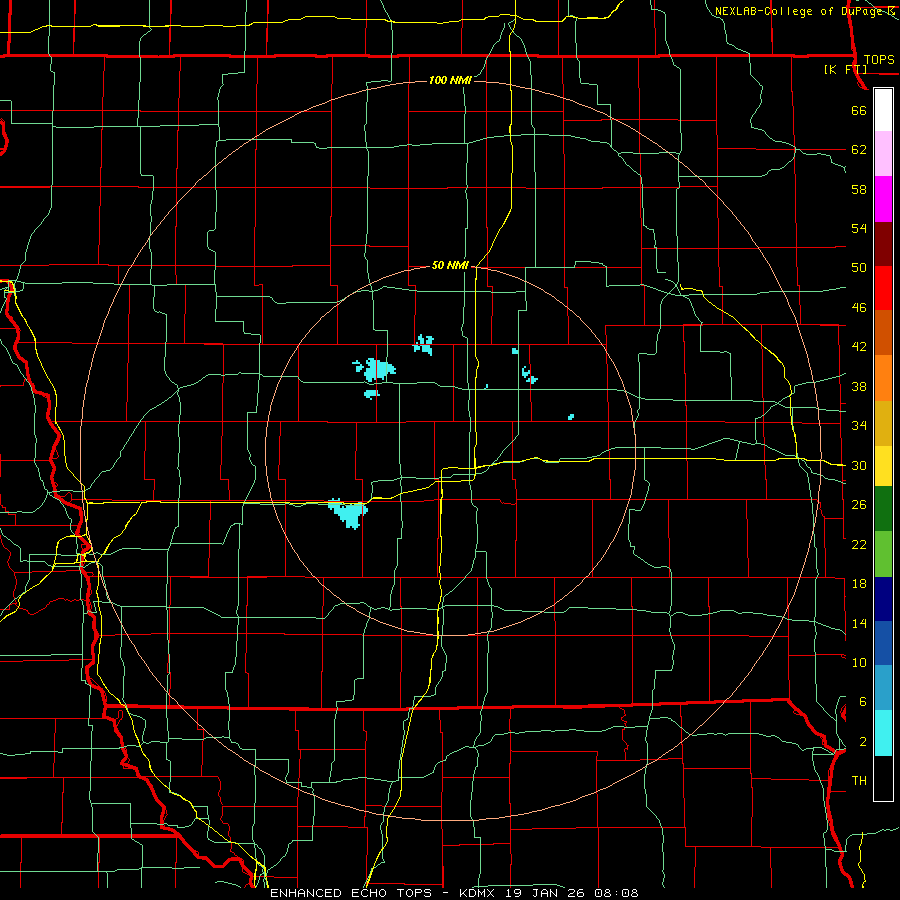The width and height of the screenshot is (900, 900).
Task: Select the medium blue legend swatch above 10
Action: point(883,643)
